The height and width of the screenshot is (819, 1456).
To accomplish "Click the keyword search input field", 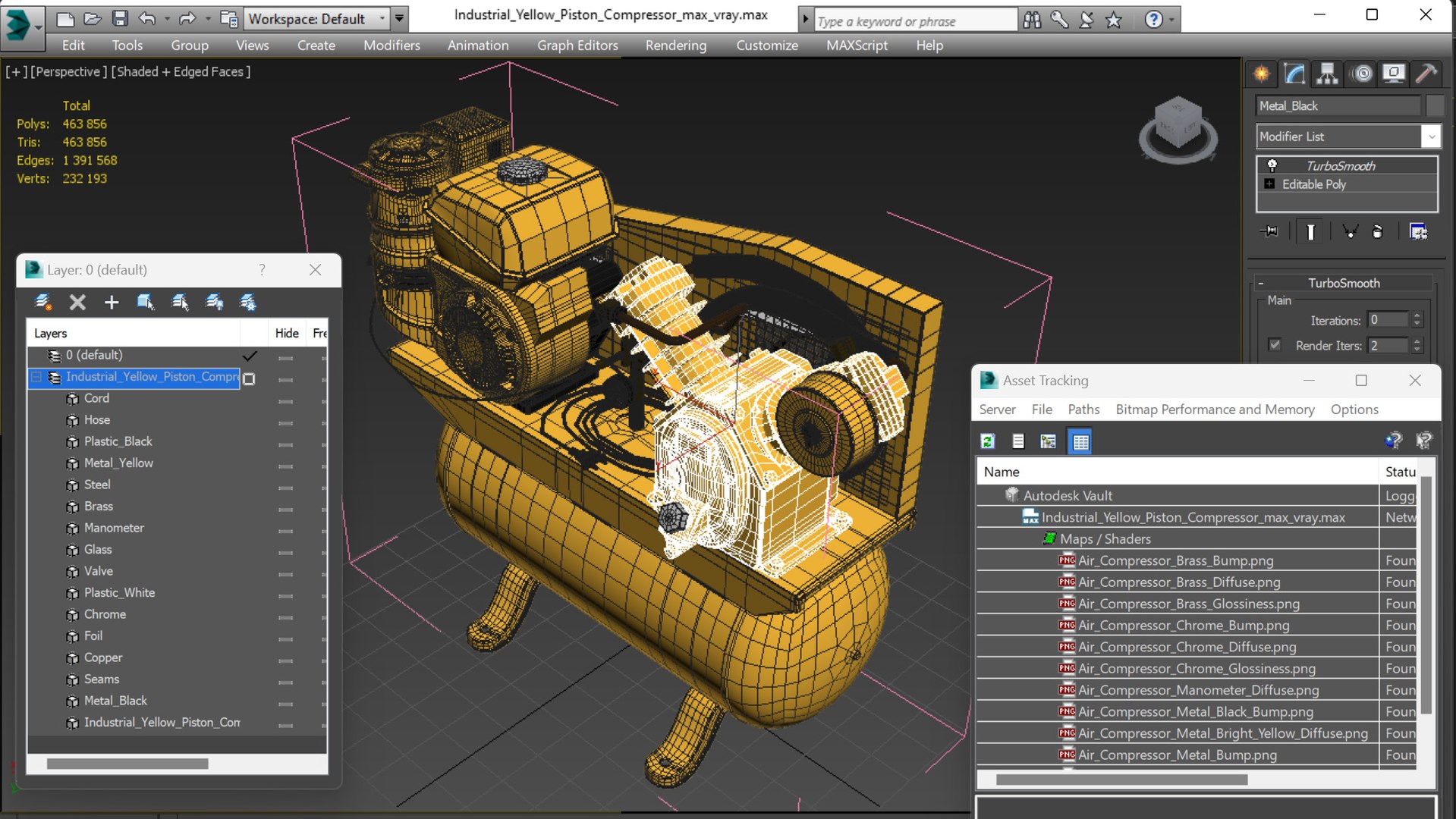I will (x=915, y=20).
